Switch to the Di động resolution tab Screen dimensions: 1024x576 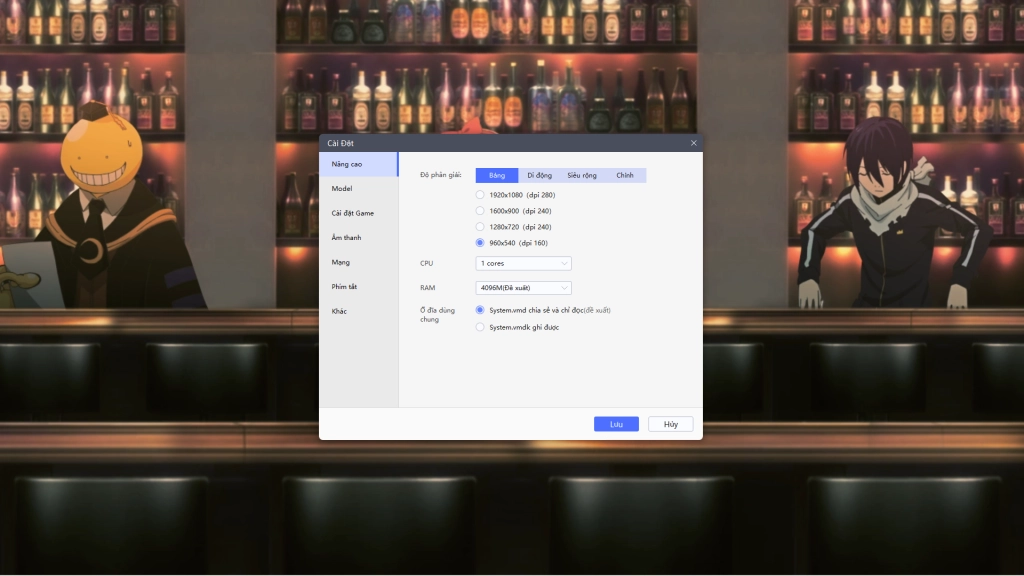click(539, 175)
